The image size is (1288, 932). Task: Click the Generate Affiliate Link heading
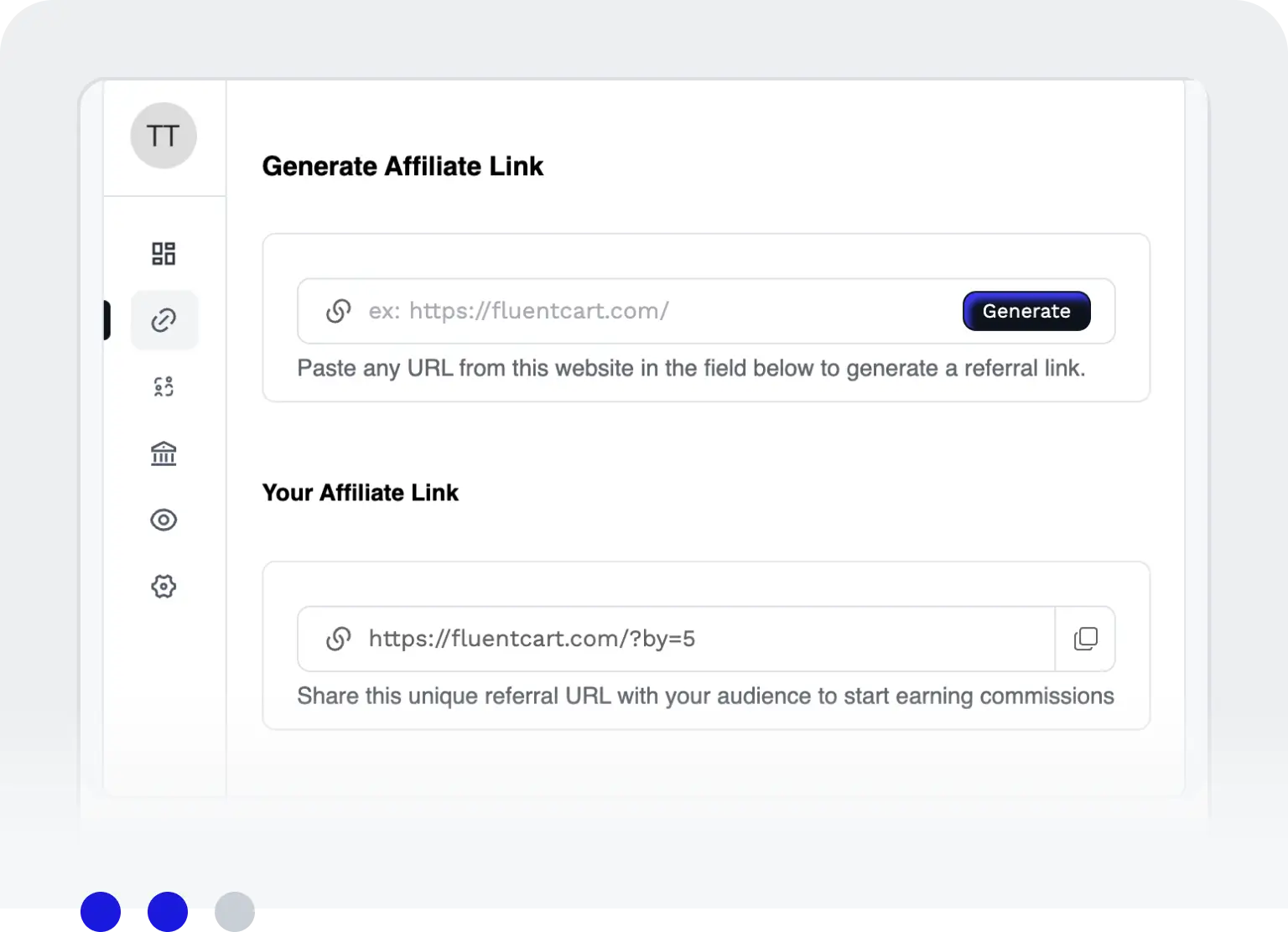pos(403,166)
